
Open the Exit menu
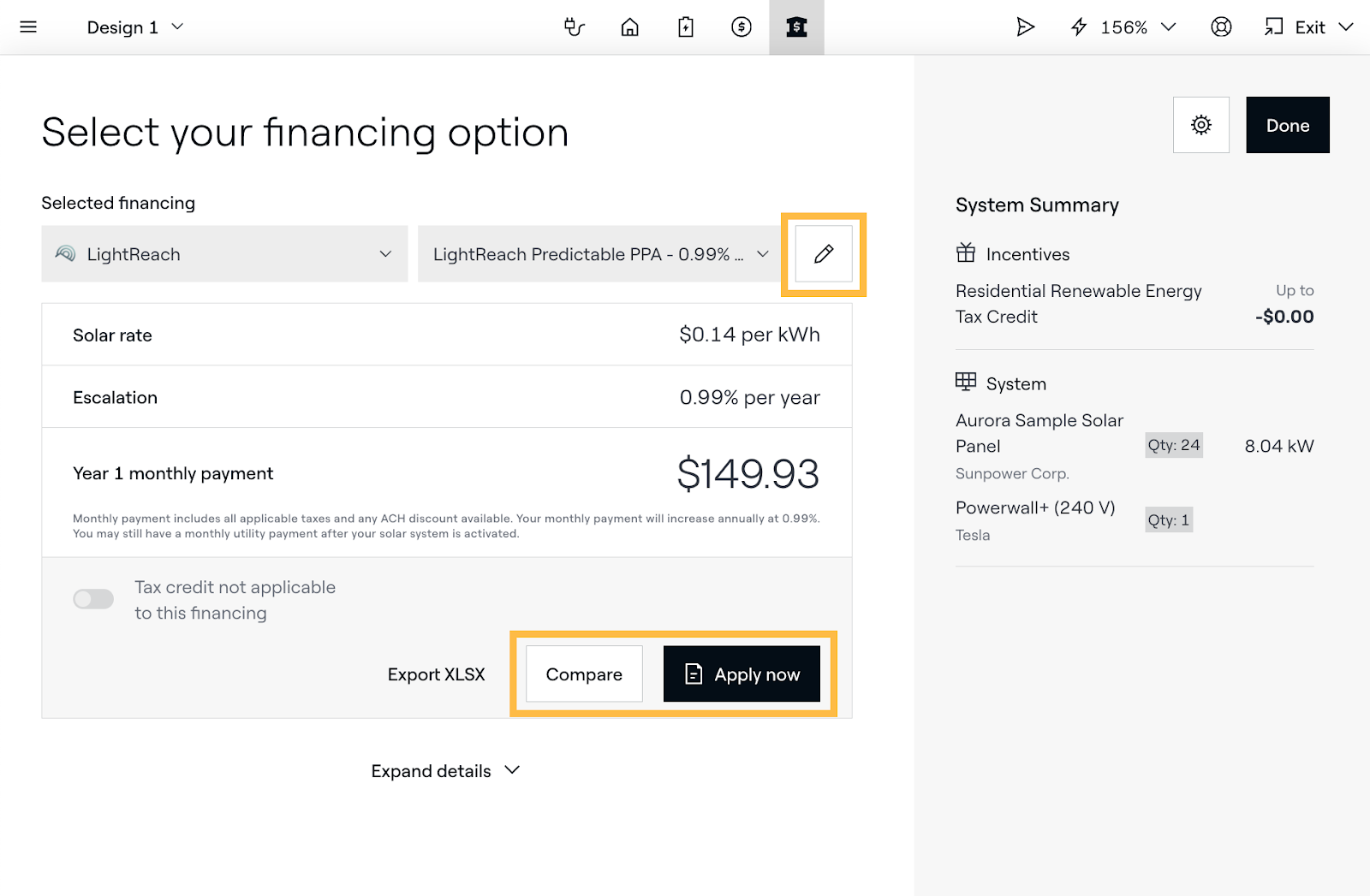click(1309, 27)
